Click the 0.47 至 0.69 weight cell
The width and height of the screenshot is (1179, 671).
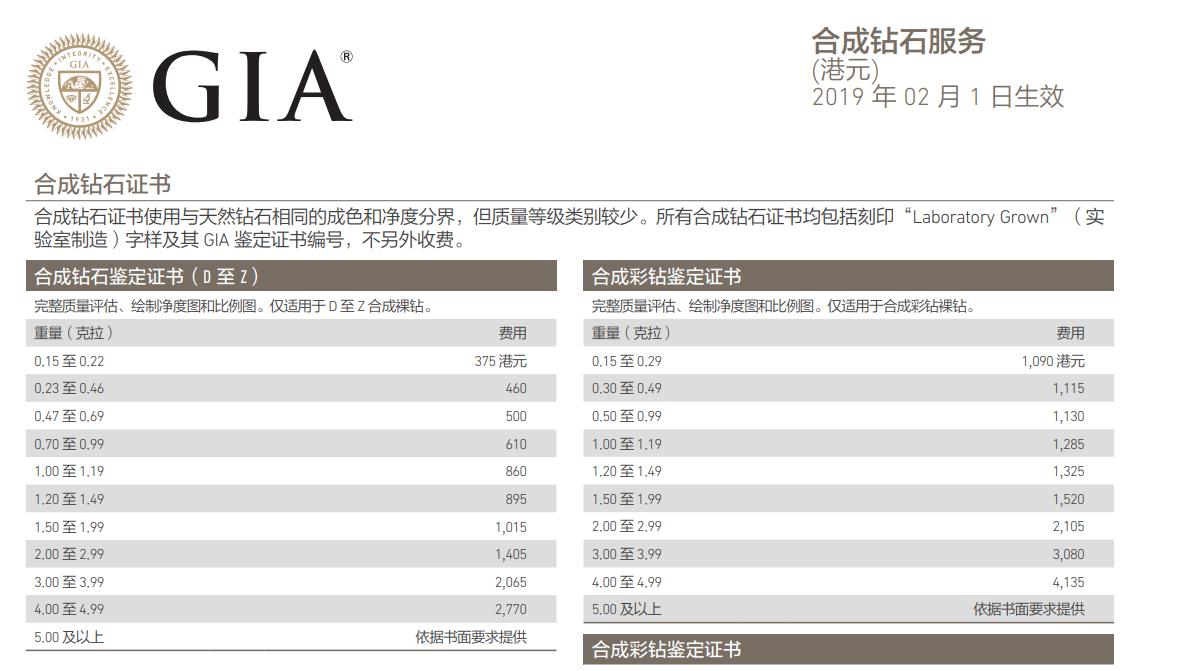point(69,416)
